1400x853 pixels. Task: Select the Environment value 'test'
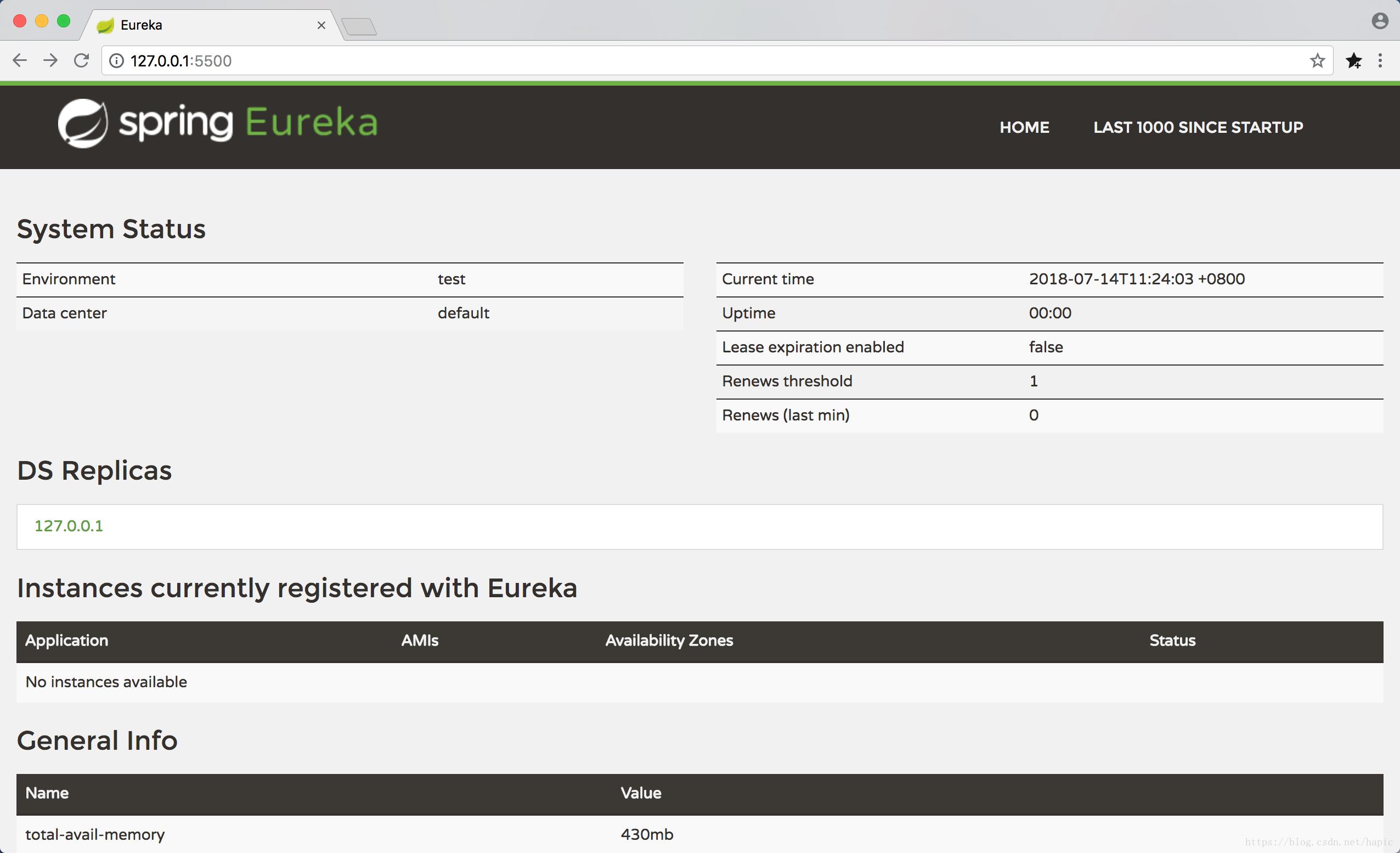pos(451,279)
